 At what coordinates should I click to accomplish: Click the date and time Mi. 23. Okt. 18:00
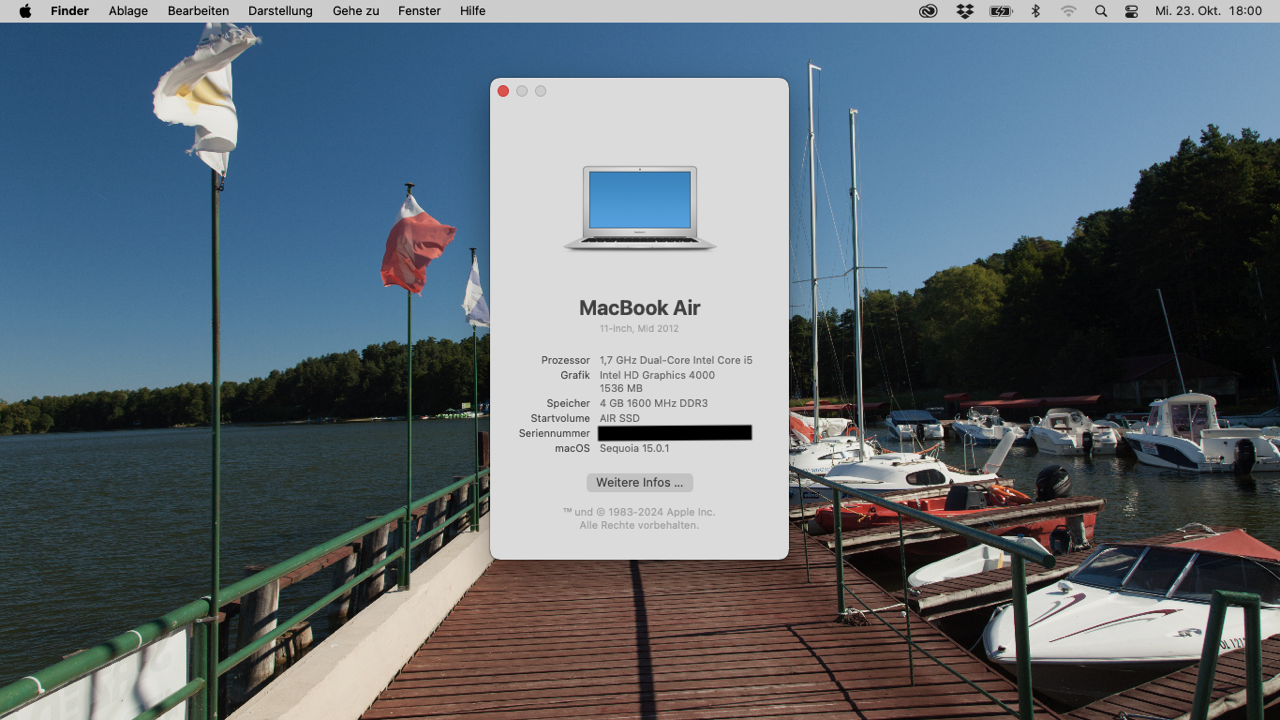(1208, 11)
